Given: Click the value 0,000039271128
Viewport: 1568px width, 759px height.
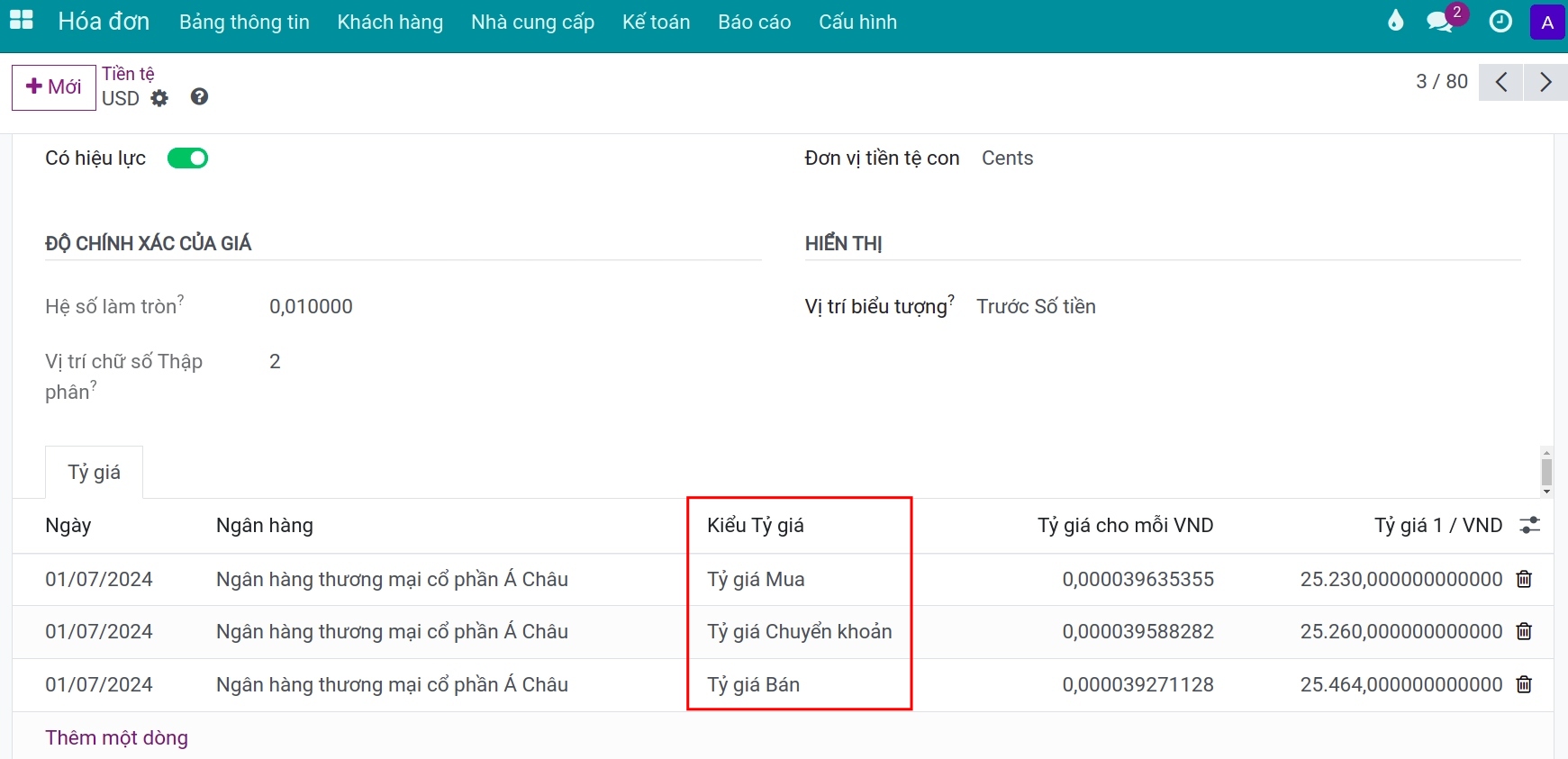Looking at the screenshot, I should [1138, 685].
